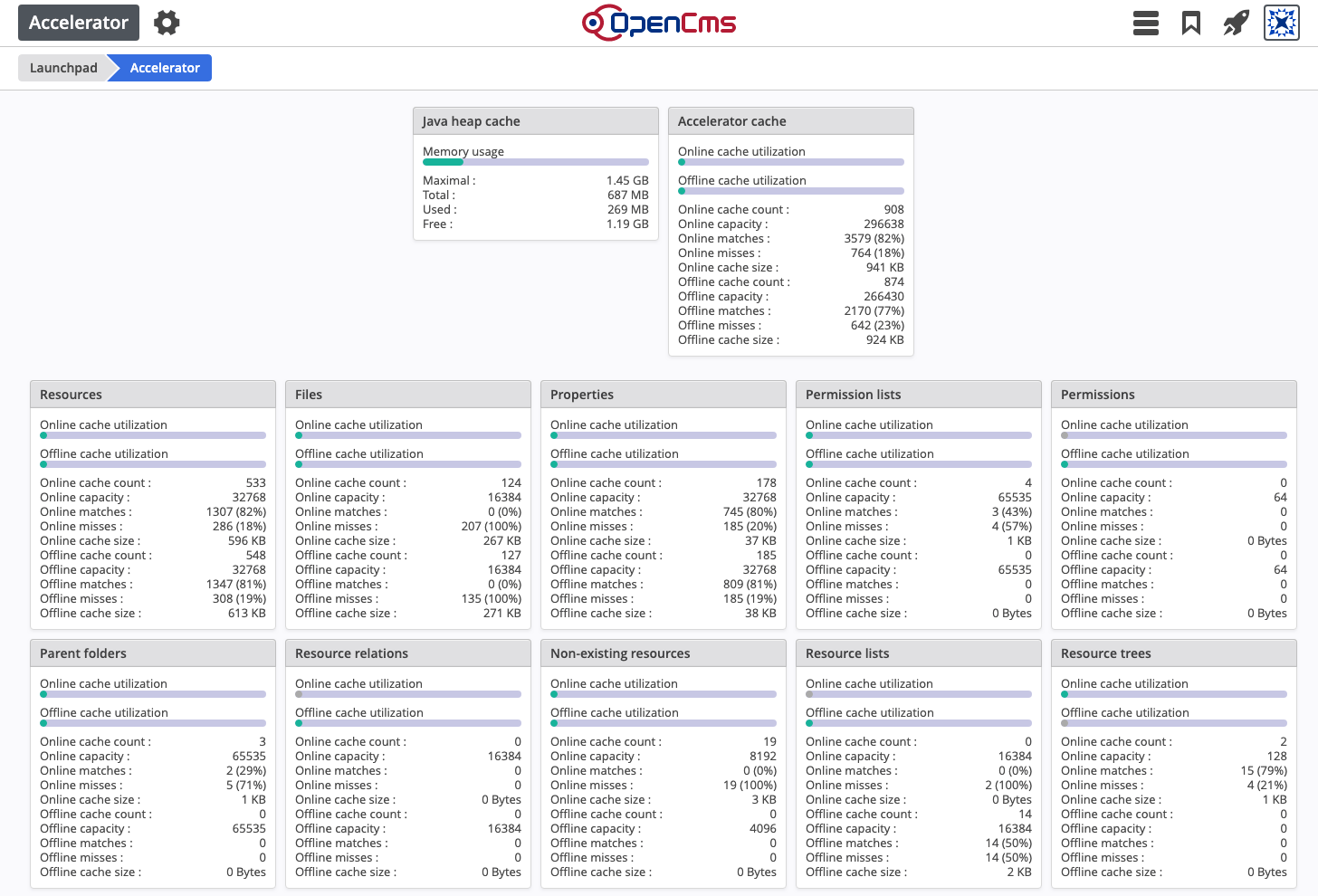1318x896 pixels.
Task: Select the Permission lists panel header
Action: click(919, 395)
